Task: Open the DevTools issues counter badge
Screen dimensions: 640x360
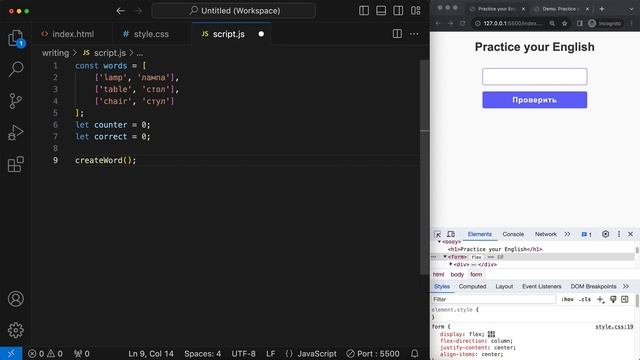Action: coord(587,234)
